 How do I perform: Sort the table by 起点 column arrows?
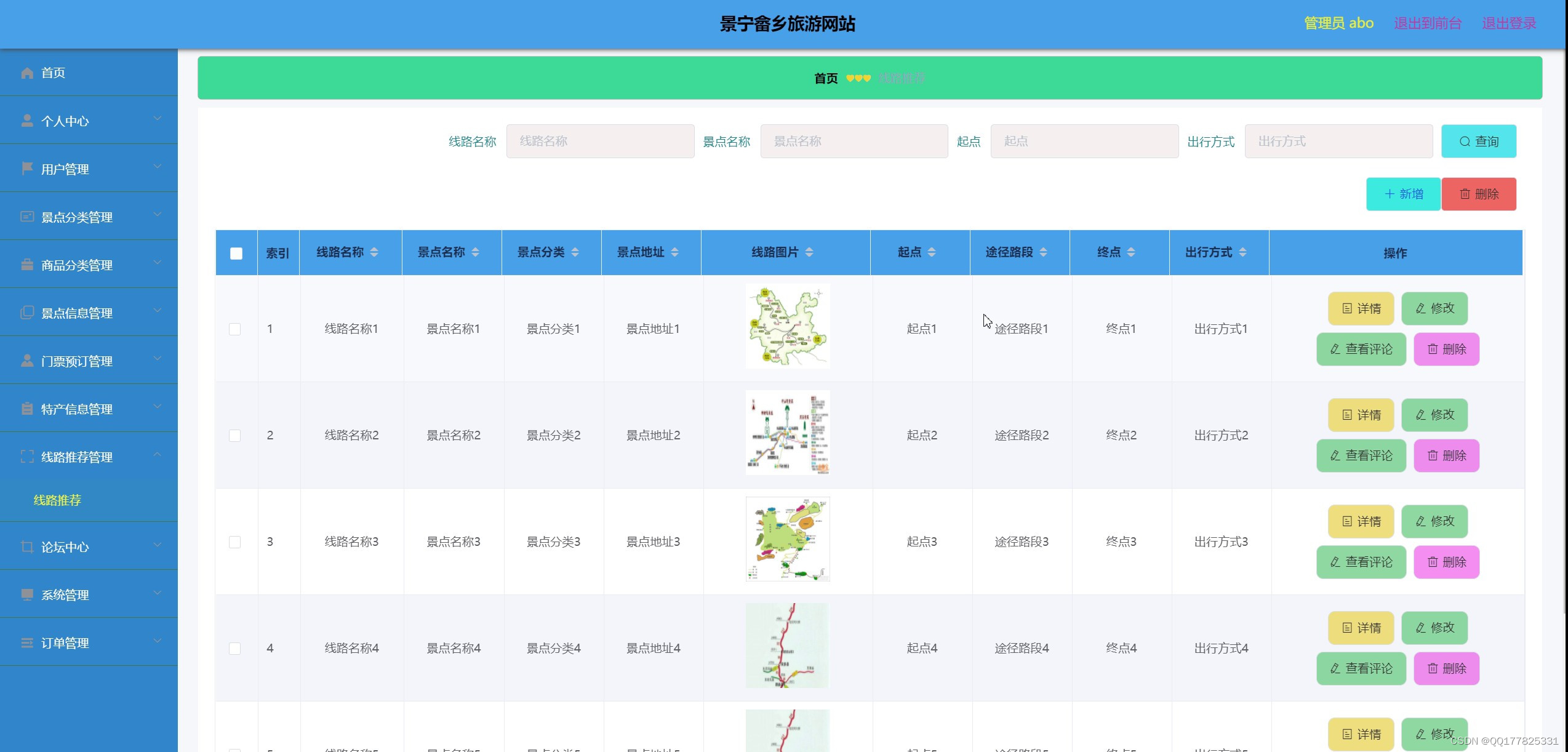(x=932, y=252)
